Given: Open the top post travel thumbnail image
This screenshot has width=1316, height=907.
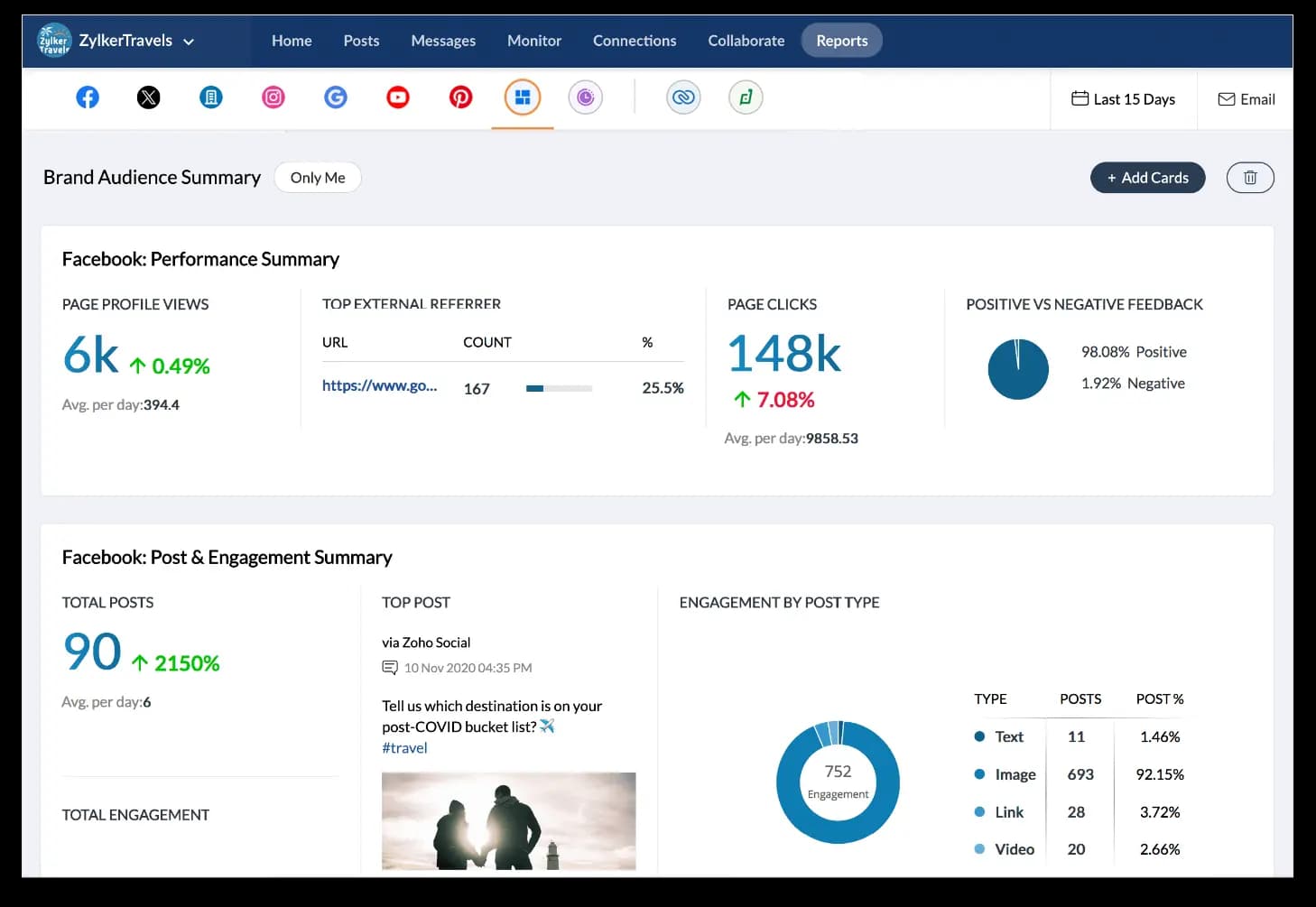Looking at the screenshot, I should (x=508, y=821).
